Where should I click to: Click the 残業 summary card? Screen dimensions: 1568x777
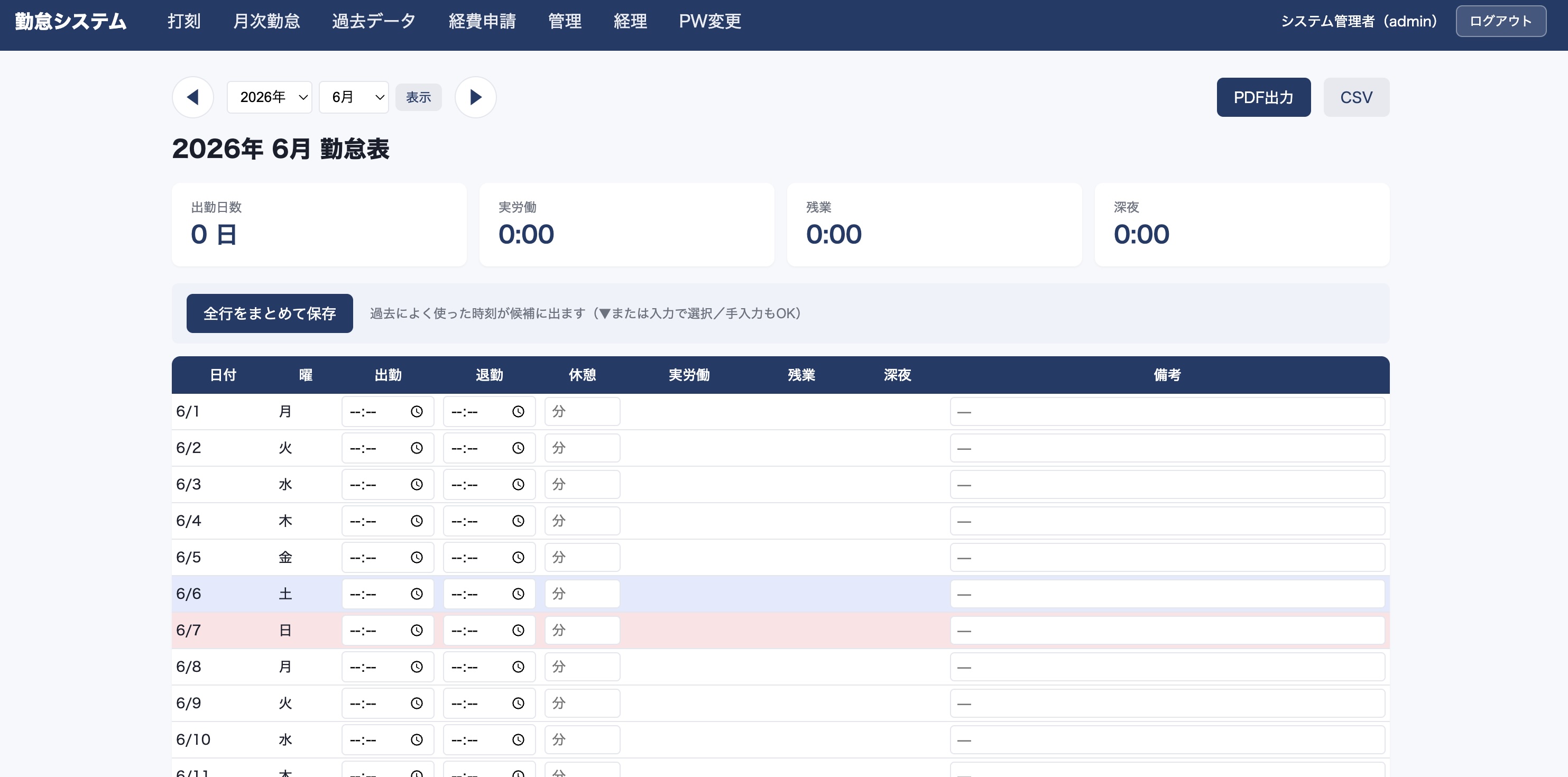pos(934,225)
